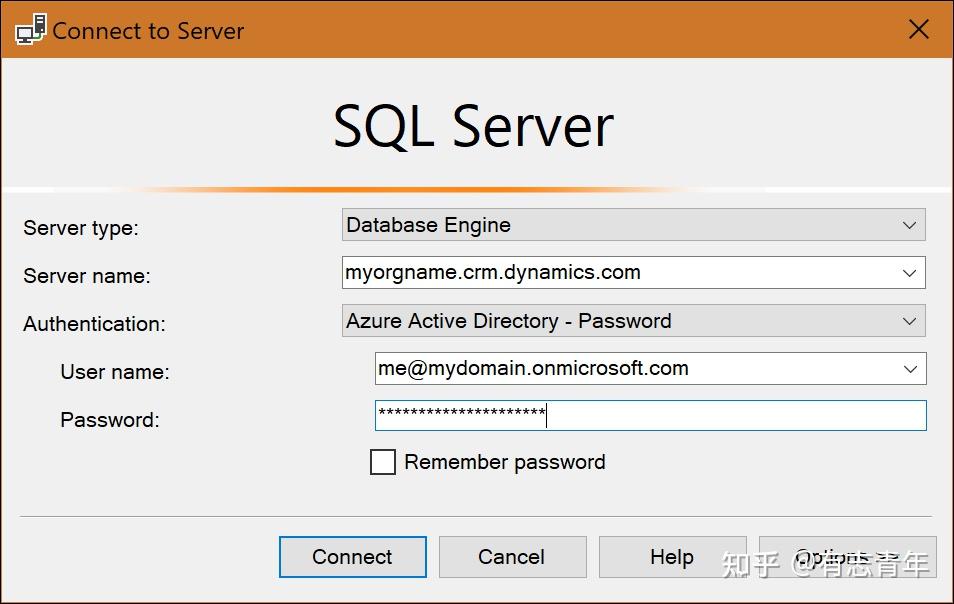Click the Remember password label text
Viewport: 954px width, 604px height.
click(x=504, y=462)
